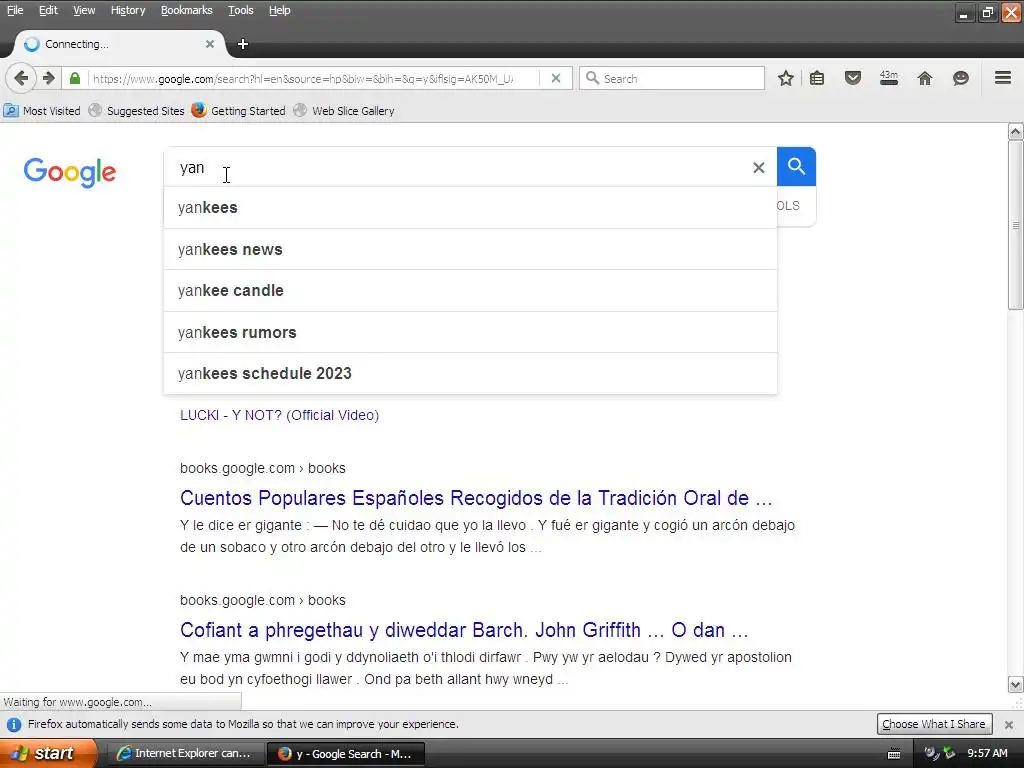Viewport: 1024px width, 768px height.
Task: Bookmark this page with the star icon
Action: click(786, 78)
